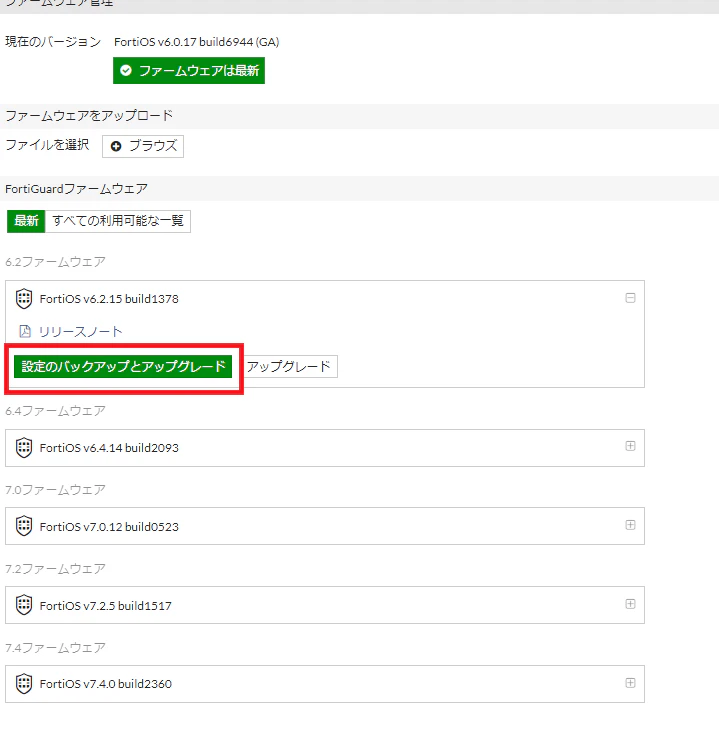Expand the FortiOS v6.4.14 build2093 panel
This screenshot has width=719, height=738.
click(630, 446)
